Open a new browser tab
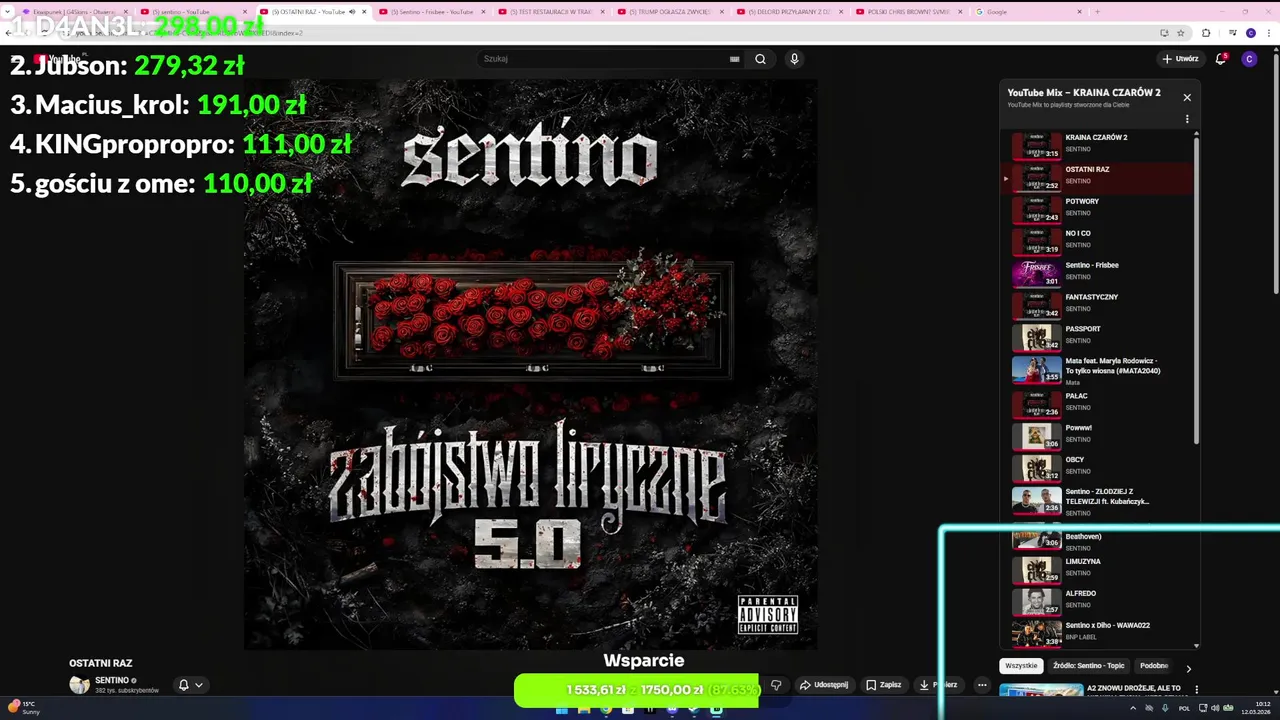The width and height of the screenshot is (1280, 720). click(1097, 12)
